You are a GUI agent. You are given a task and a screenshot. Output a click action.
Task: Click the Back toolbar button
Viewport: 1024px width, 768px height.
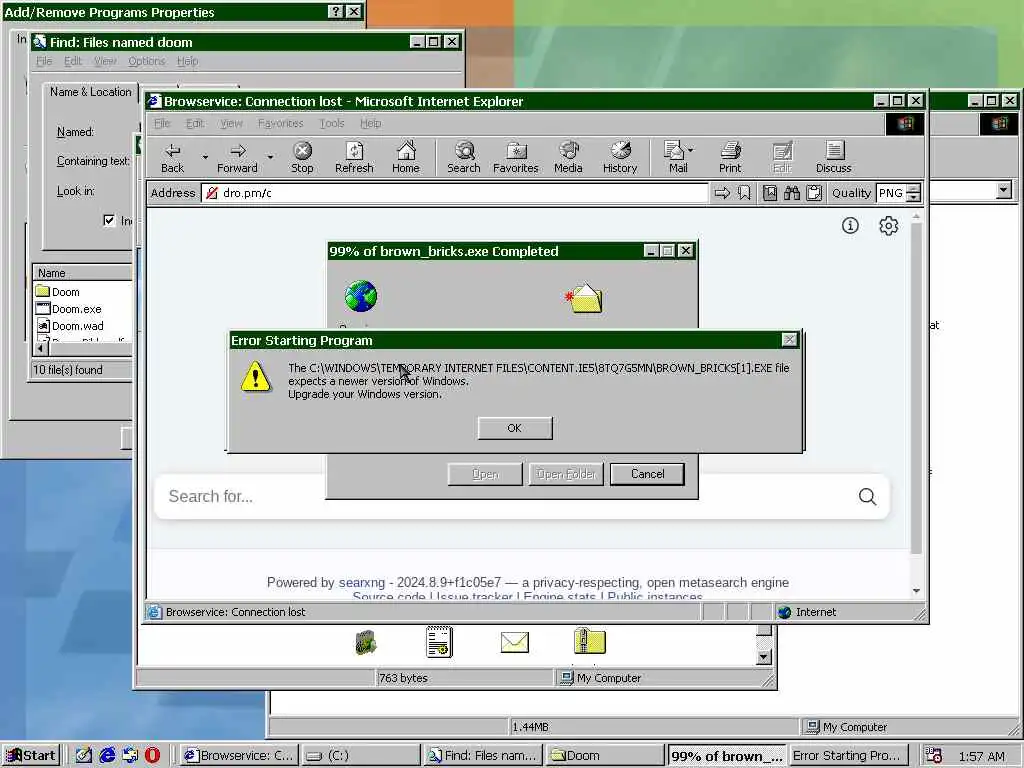172,158
